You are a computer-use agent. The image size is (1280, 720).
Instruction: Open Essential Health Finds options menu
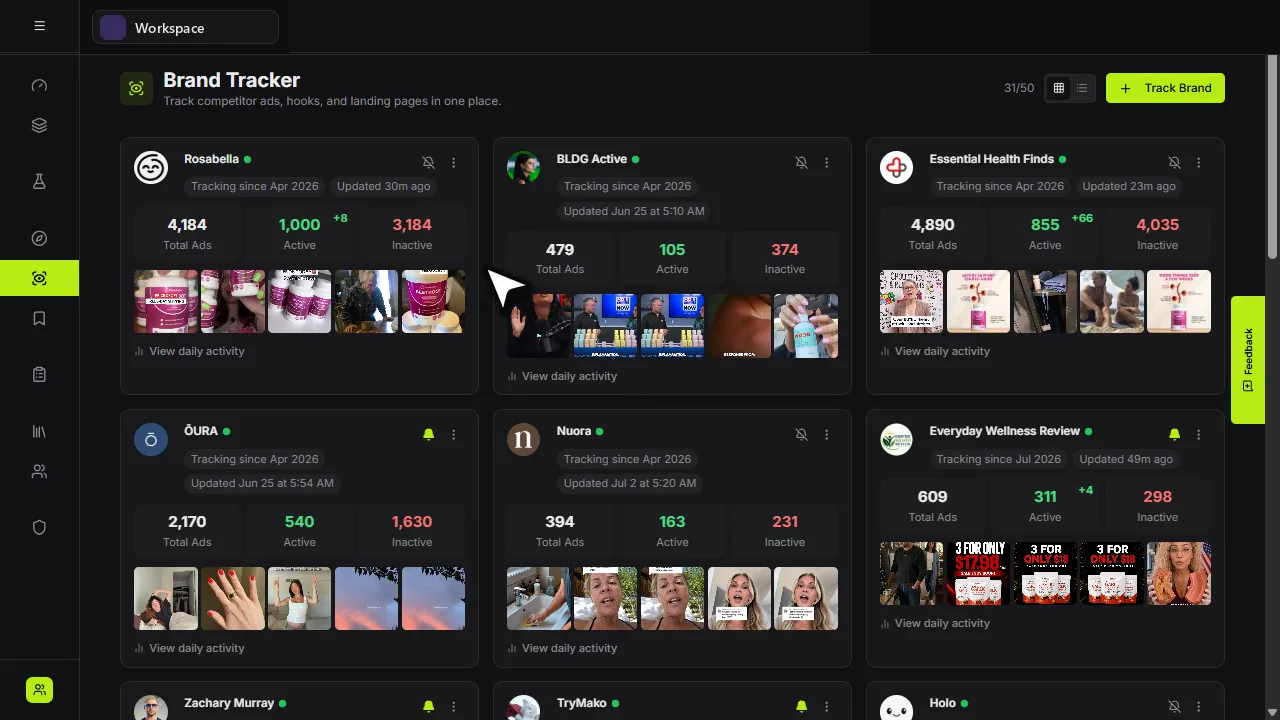[x=1199, y=163]
